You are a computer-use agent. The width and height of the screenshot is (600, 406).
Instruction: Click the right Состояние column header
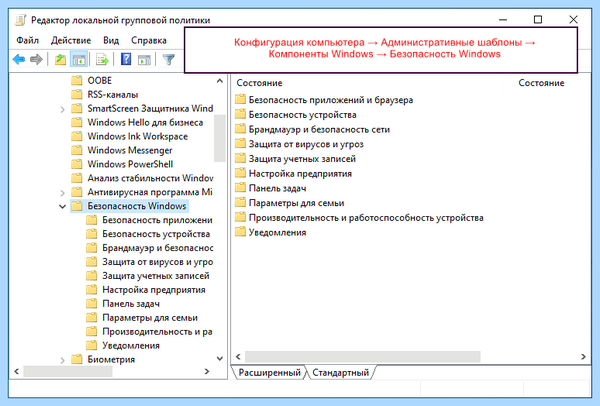[x=541, y=83]
